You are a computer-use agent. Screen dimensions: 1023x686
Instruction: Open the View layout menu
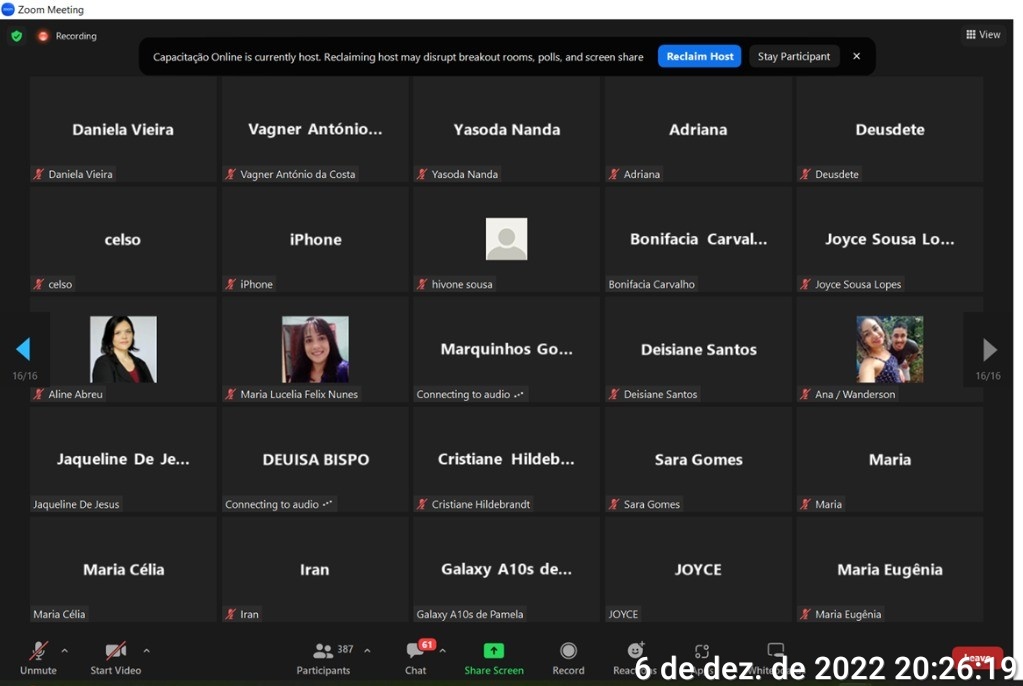[x=983, y=35]
